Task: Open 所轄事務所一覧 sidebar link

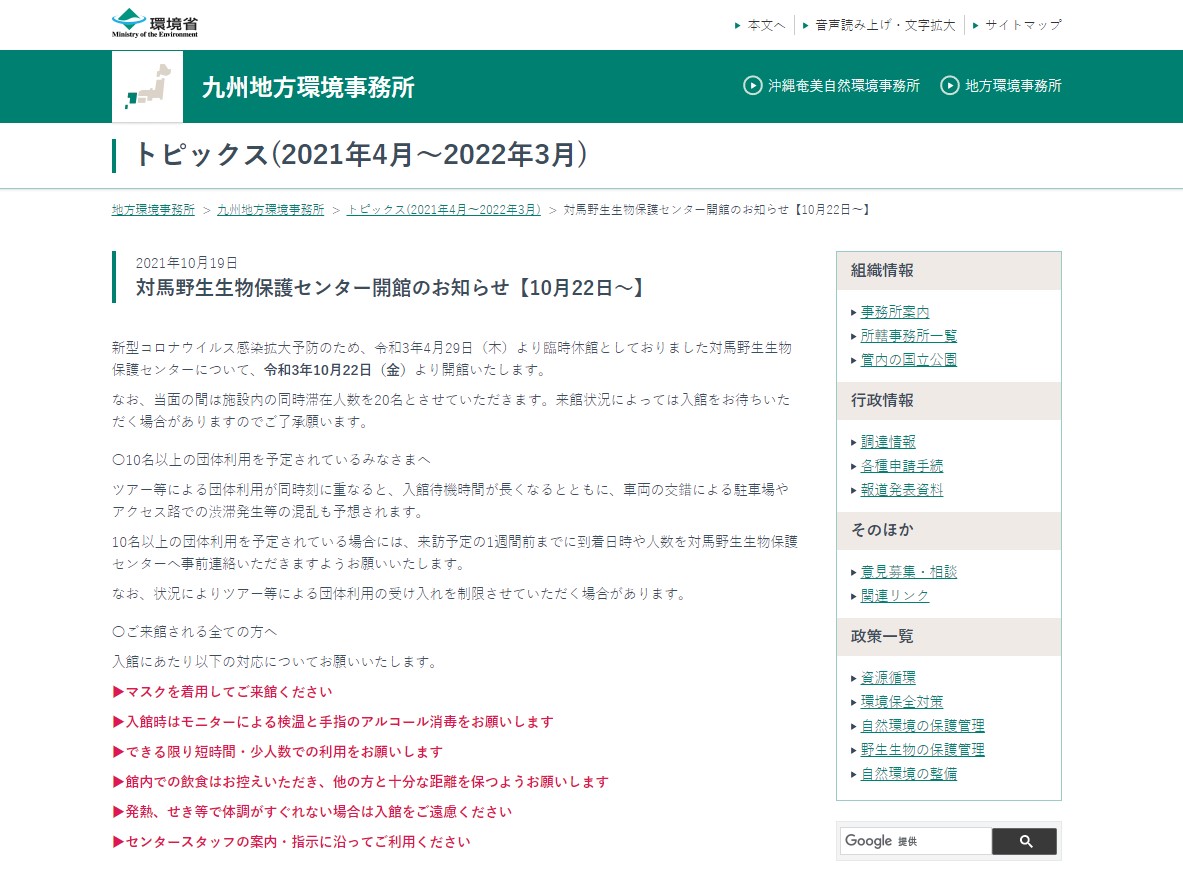Action: (x=909, y=336)
